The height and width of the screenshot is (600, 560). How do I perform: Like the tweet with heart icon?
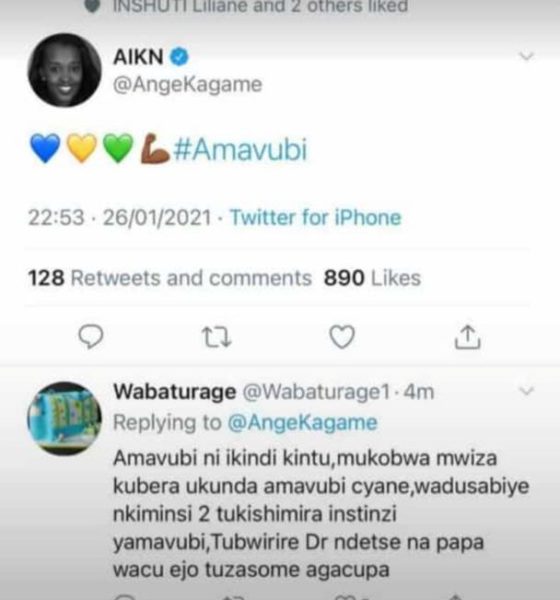342,337
